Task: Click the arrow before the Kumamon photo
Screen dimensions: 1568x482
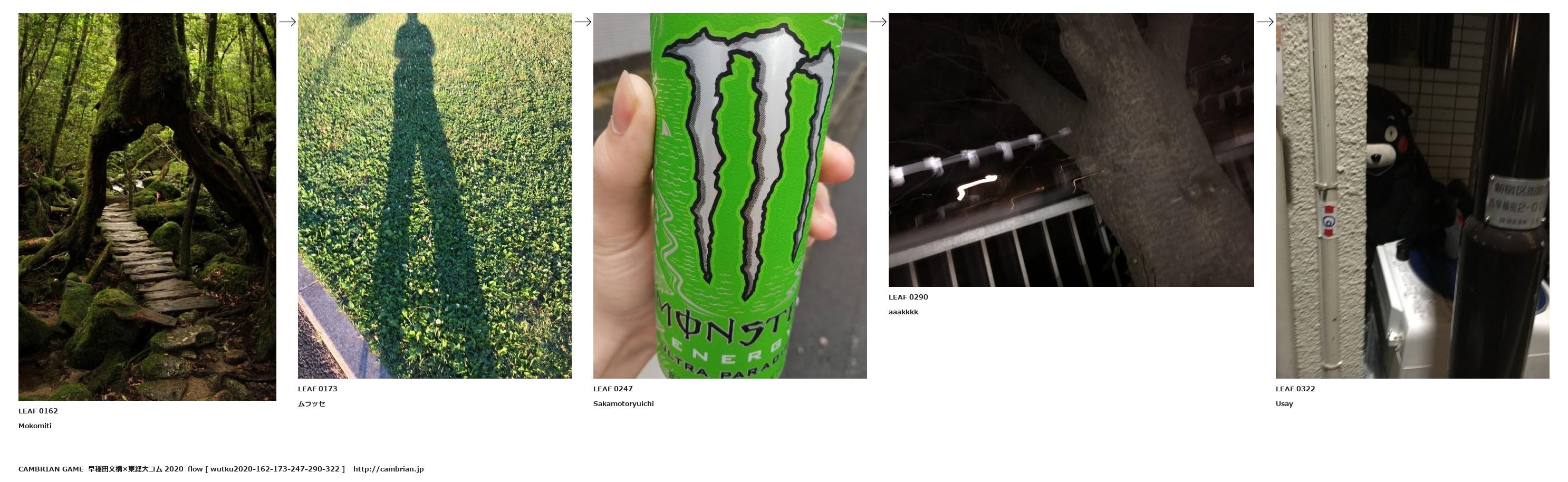Action: pyautogui.click(x=1265, y=22)
